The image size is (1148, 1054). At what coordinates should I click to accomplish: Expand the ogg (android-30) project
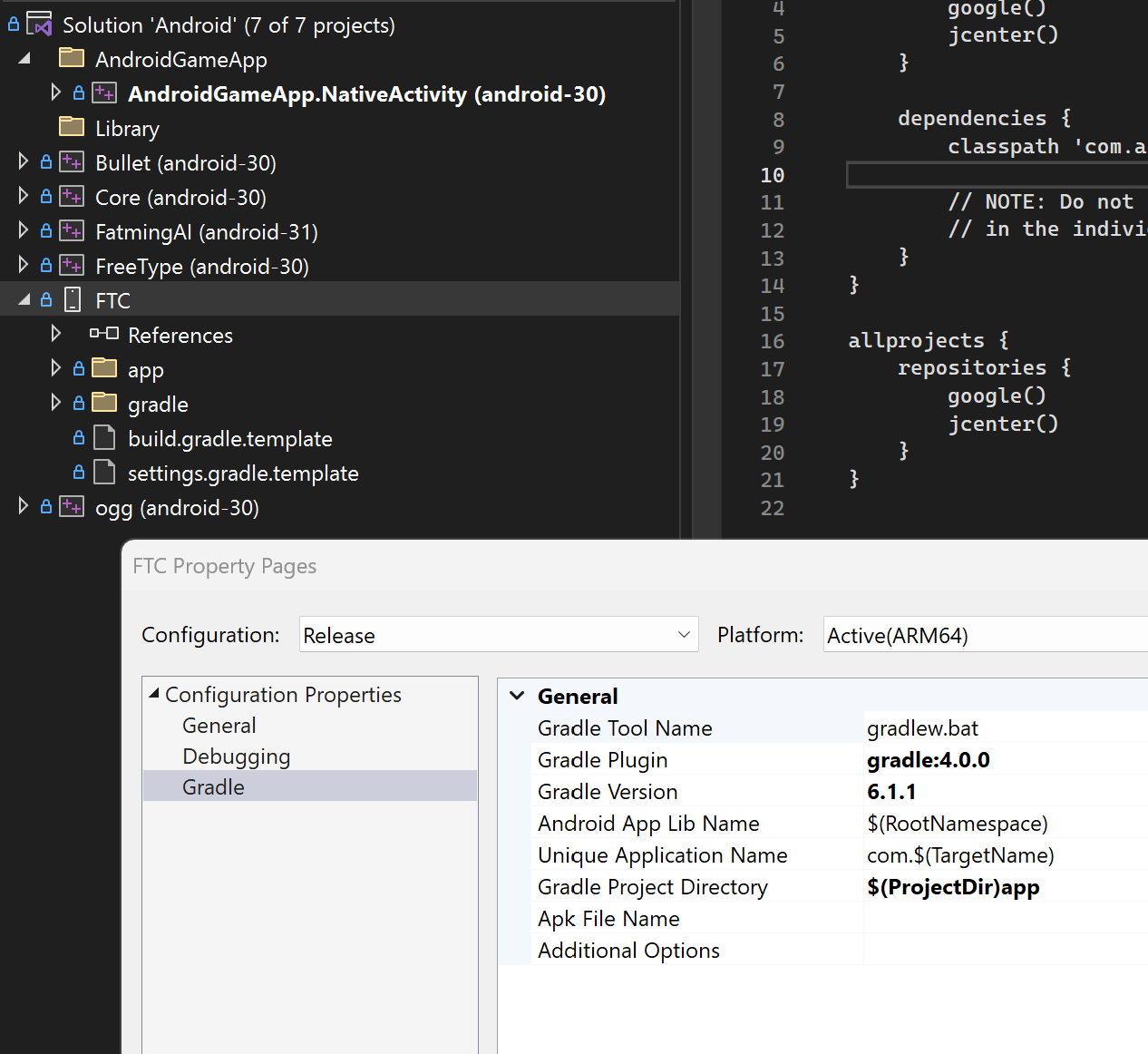click(x=24, y=506)
